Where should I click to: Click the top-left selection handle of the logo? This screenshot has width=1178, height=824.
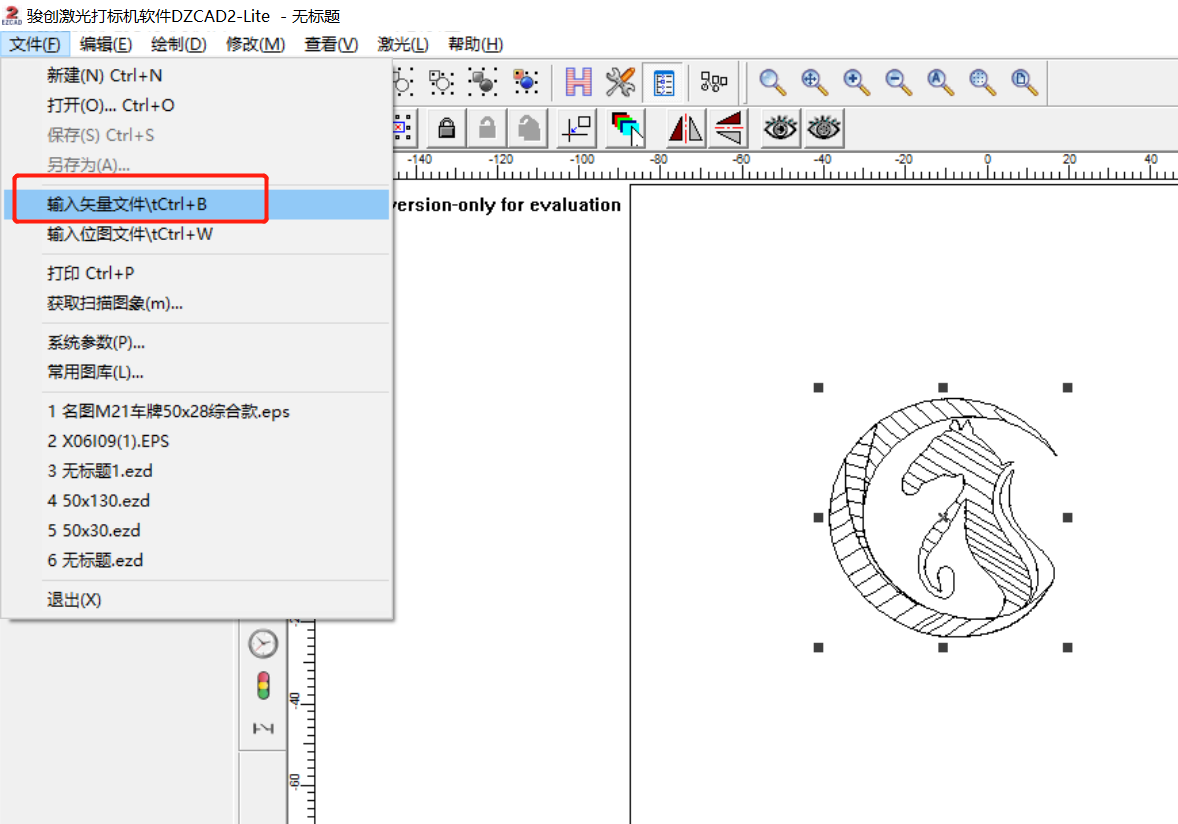[819, 388]
